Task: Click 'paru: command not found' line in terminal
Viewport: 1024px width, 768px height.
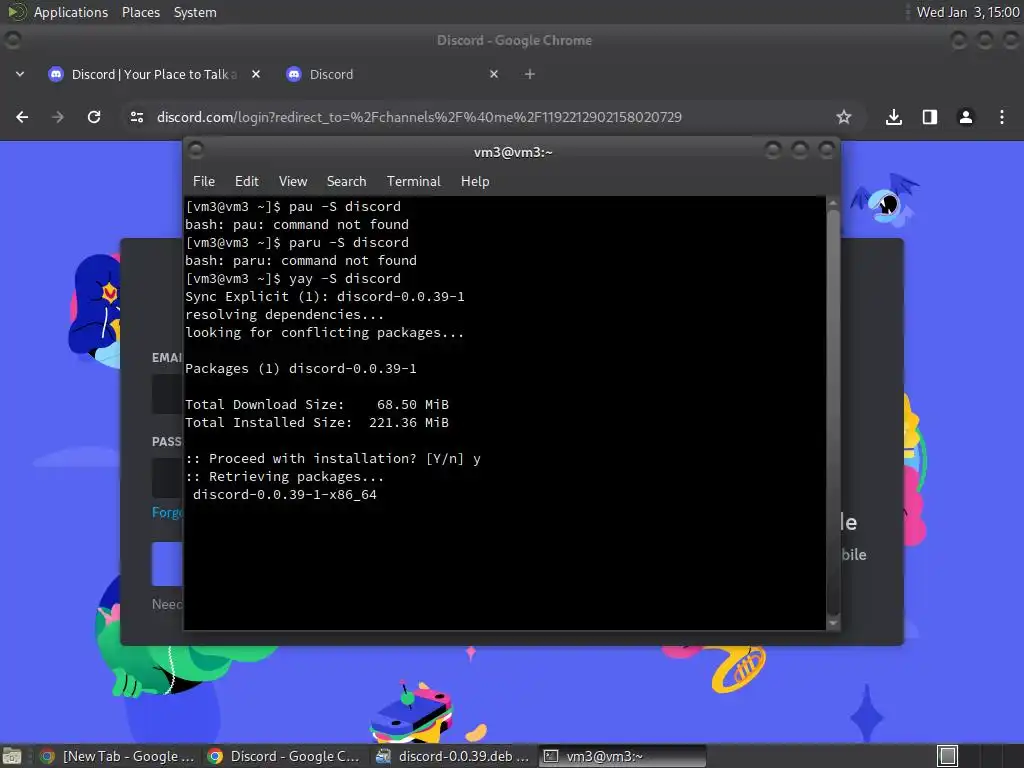Action: pyautogui.click(x=301, y=261)
